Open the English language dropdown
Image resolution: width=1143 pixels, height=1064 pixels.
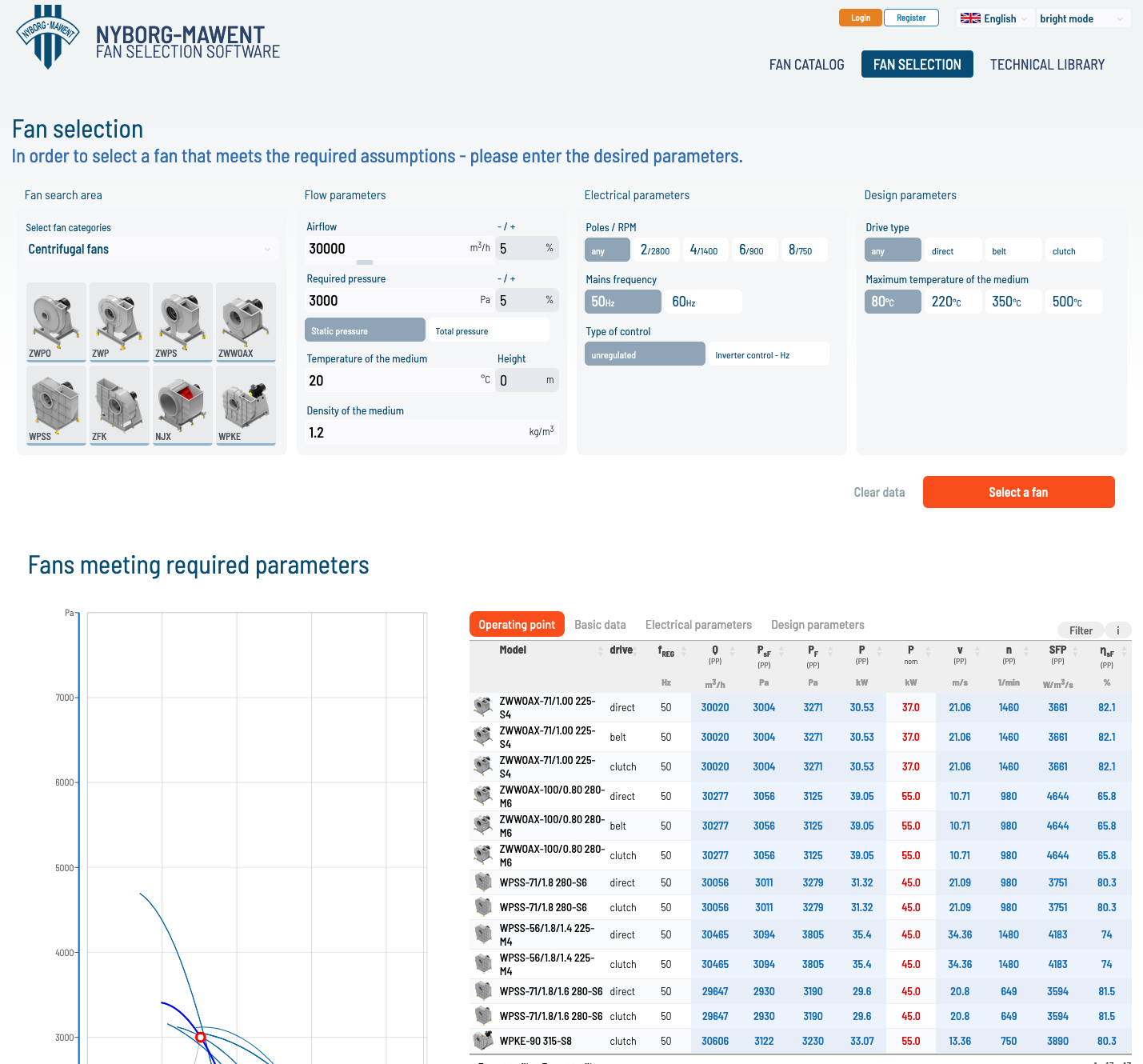pyautogui.click(x=994, y=18)
